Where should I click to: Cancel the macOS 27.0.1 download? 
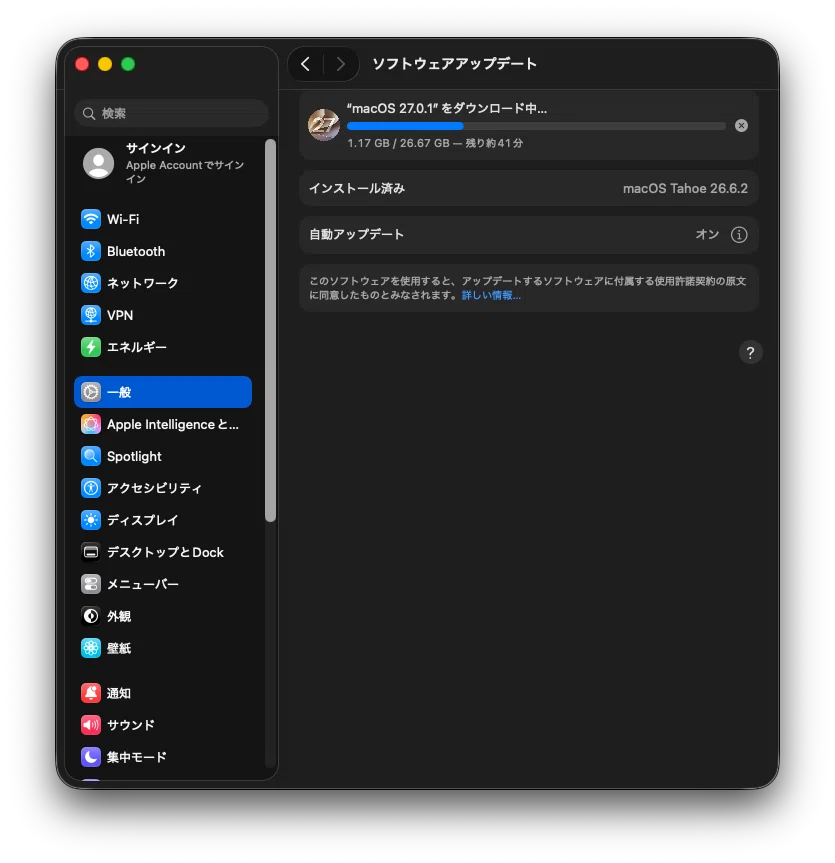point(741,125)
